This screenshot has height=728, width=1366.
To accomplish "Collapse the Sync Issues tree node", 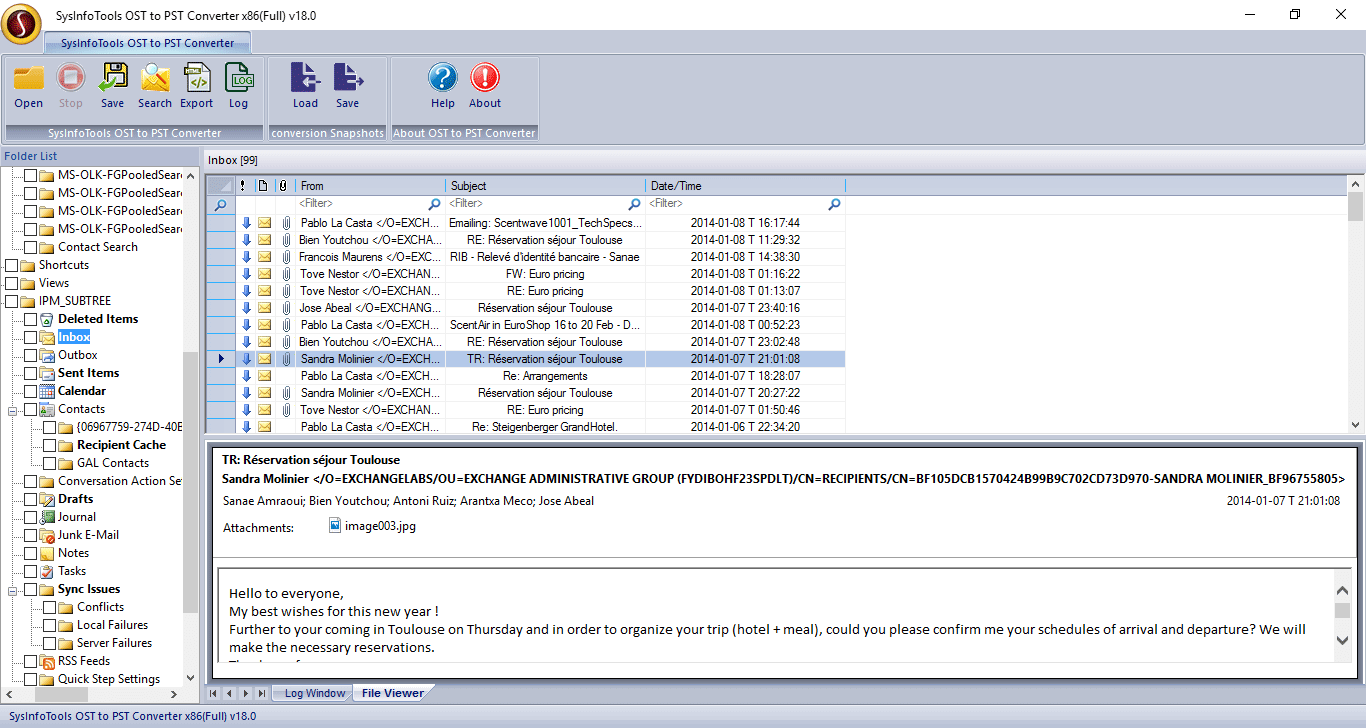I will point(13,590).
